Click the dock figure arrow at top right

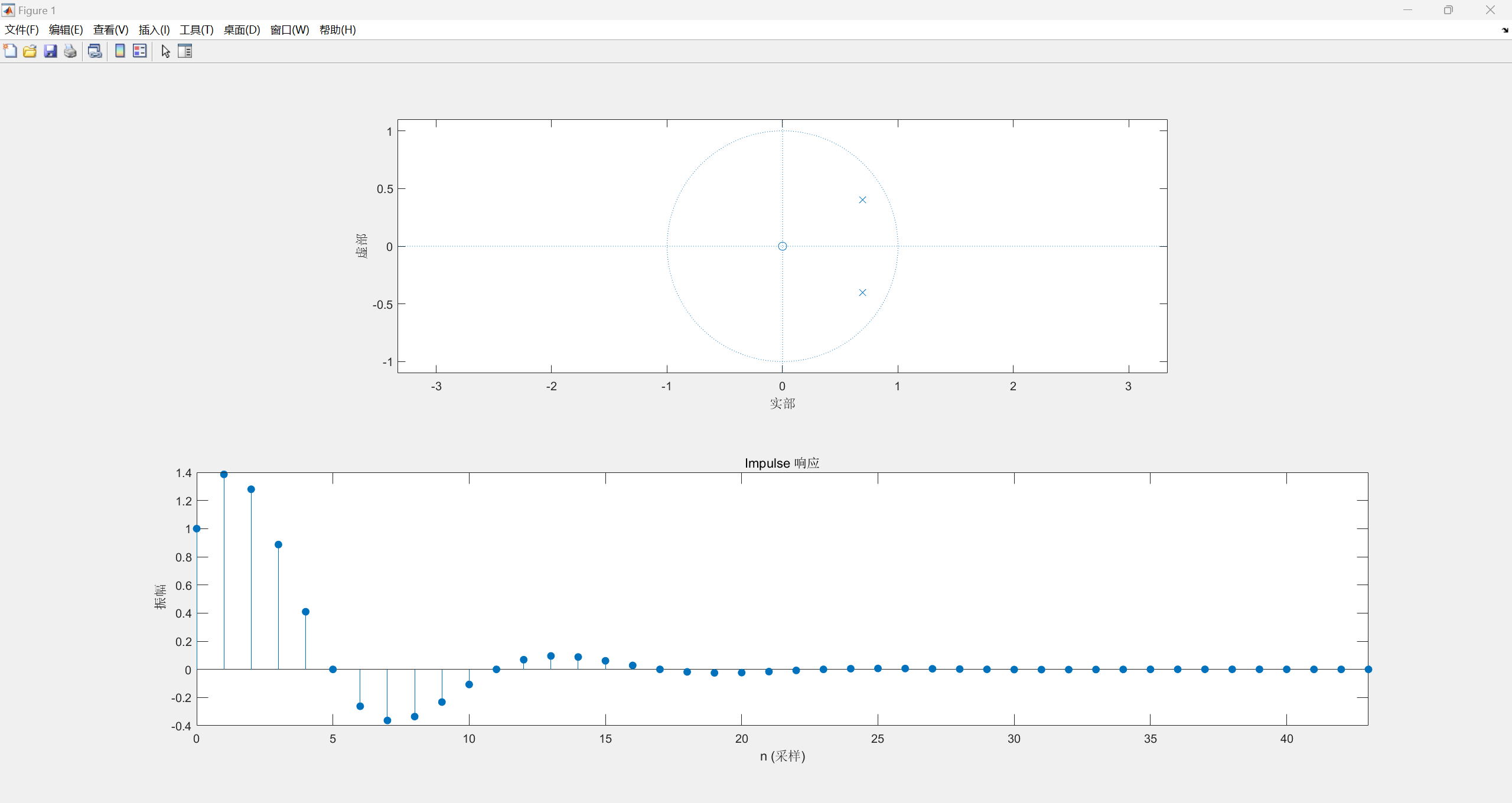click(1504, 30)
